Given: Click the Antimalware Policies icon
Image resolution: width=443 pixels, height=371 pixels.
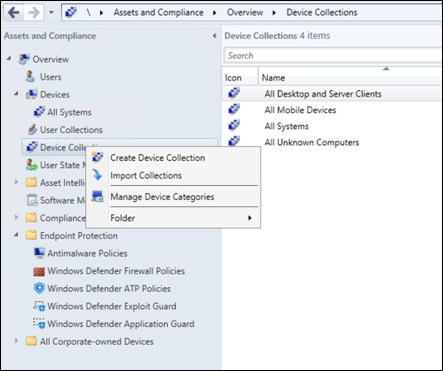Looking at the screenshot, I should 39,253.
